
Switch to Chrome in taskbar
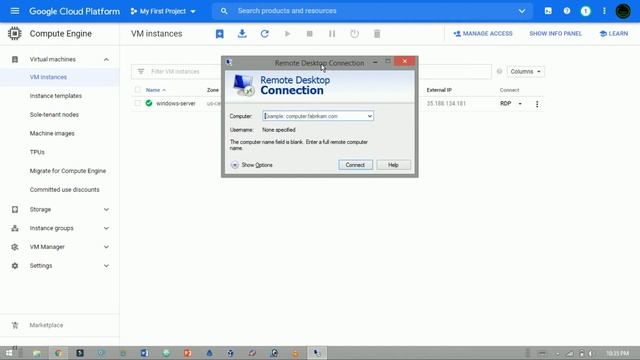pos(58,353)
